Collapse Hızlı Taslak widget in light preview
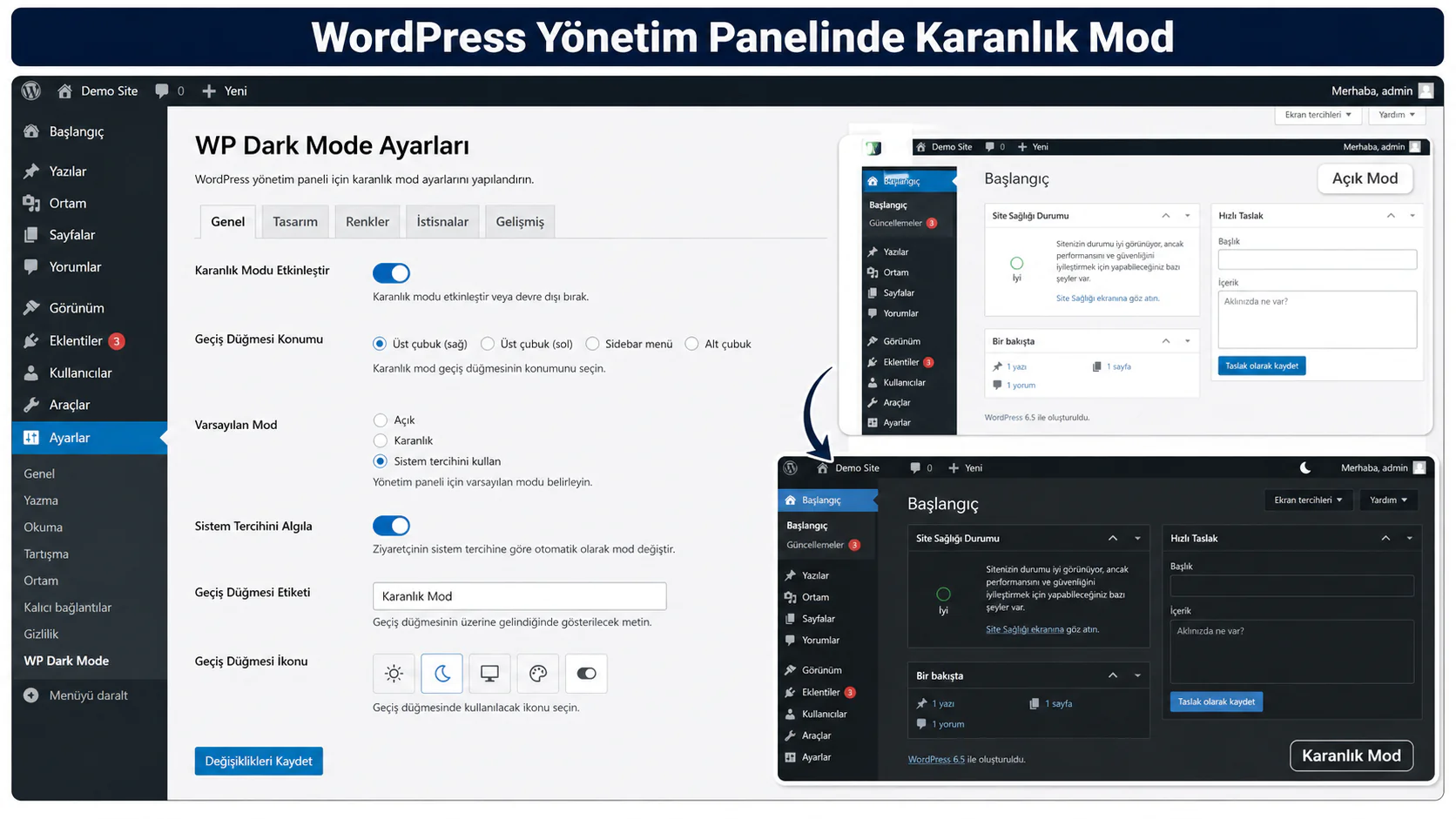This screenshot has height=819, width=1456. [1391, 216]
